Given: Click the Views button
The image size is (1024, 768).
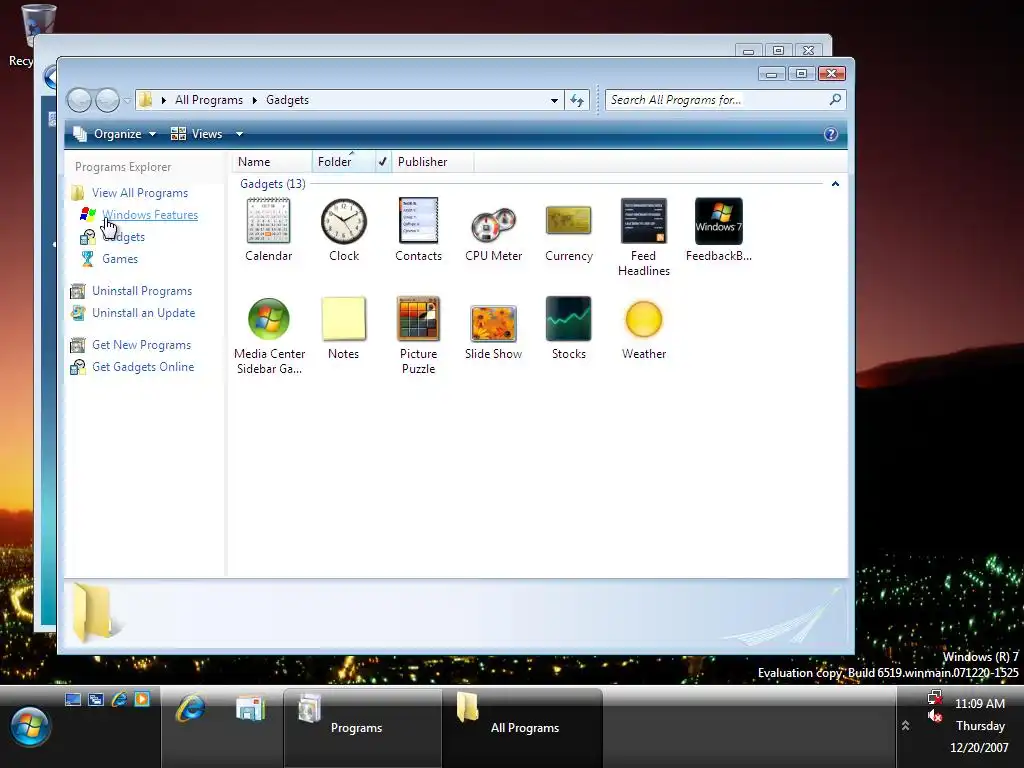Looking at the screenshot, I should tap(197, 134).
